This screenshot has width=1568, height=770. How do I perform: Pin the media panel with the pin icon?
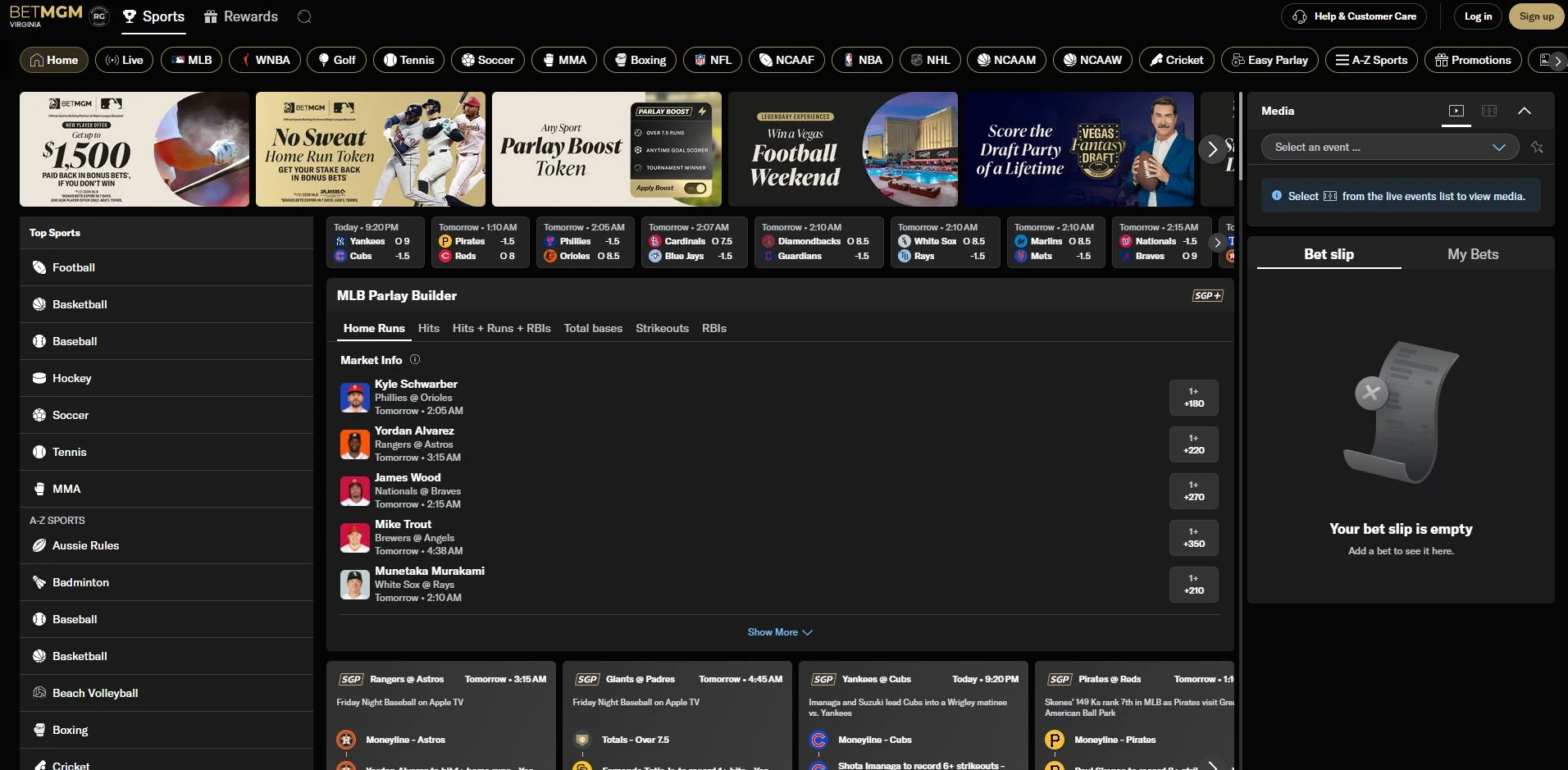(1537, 148)
